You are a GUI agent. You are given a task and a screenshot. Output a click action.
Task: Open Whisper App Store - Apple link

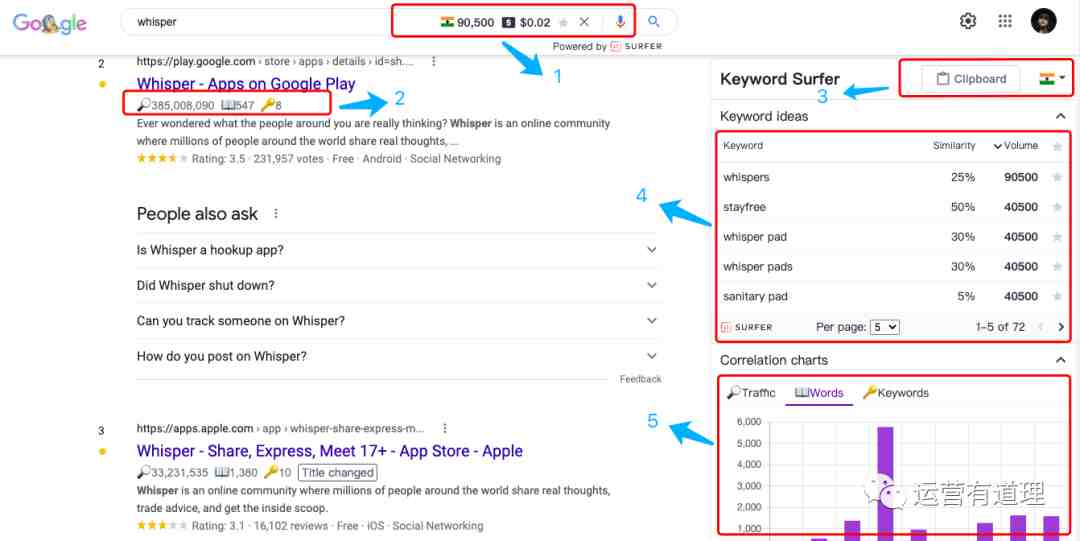[x=329, y=451]
